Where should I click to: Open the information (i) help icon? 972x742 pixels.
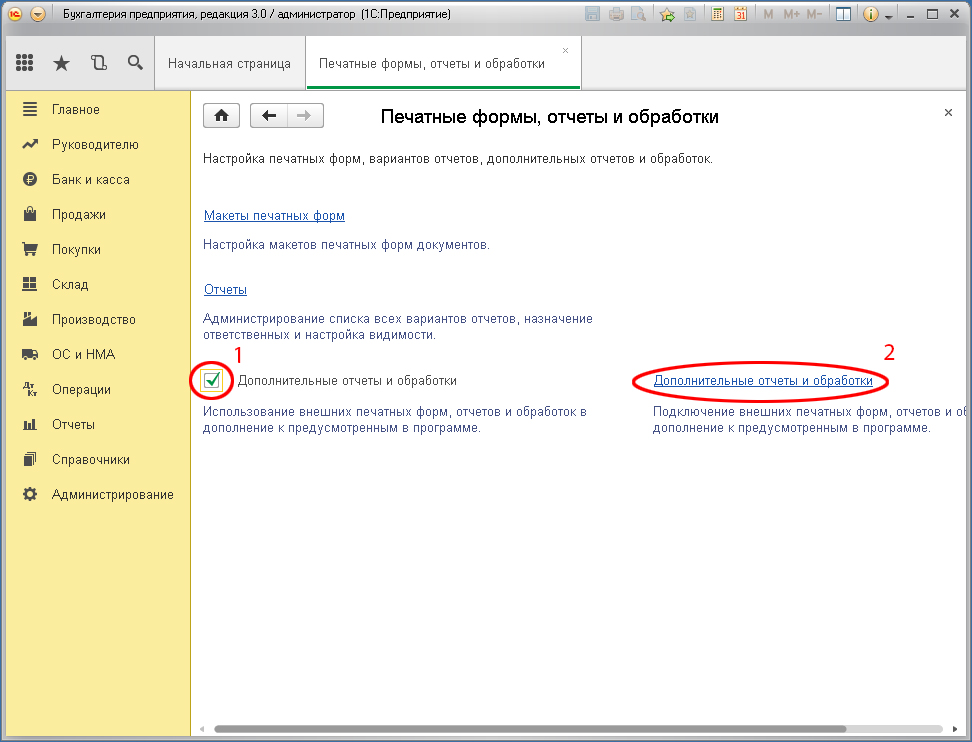pyautogui.click(x=870, y=14)
